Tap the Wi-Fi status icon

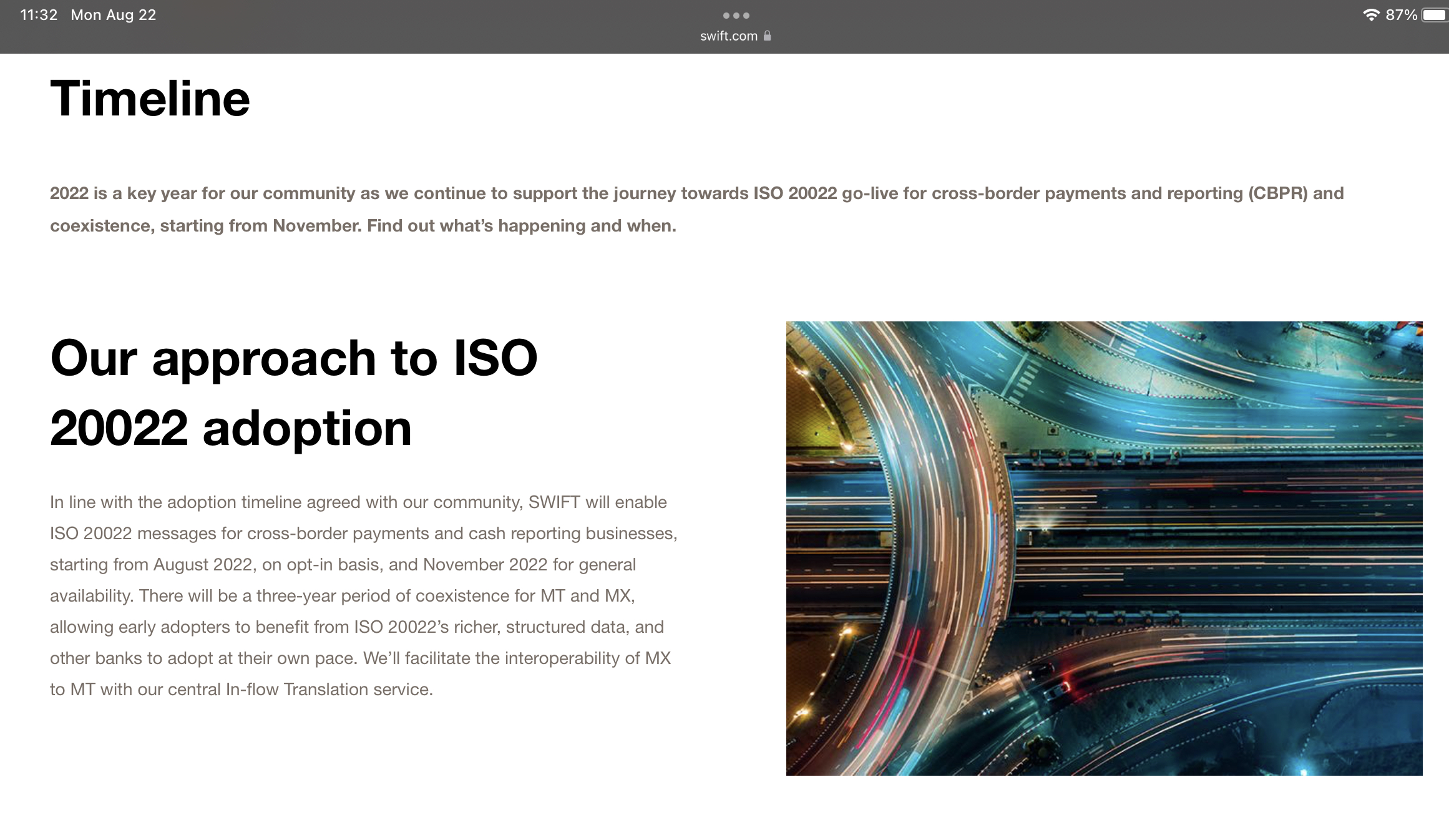pyautogui.click(x=1371, y=15)
